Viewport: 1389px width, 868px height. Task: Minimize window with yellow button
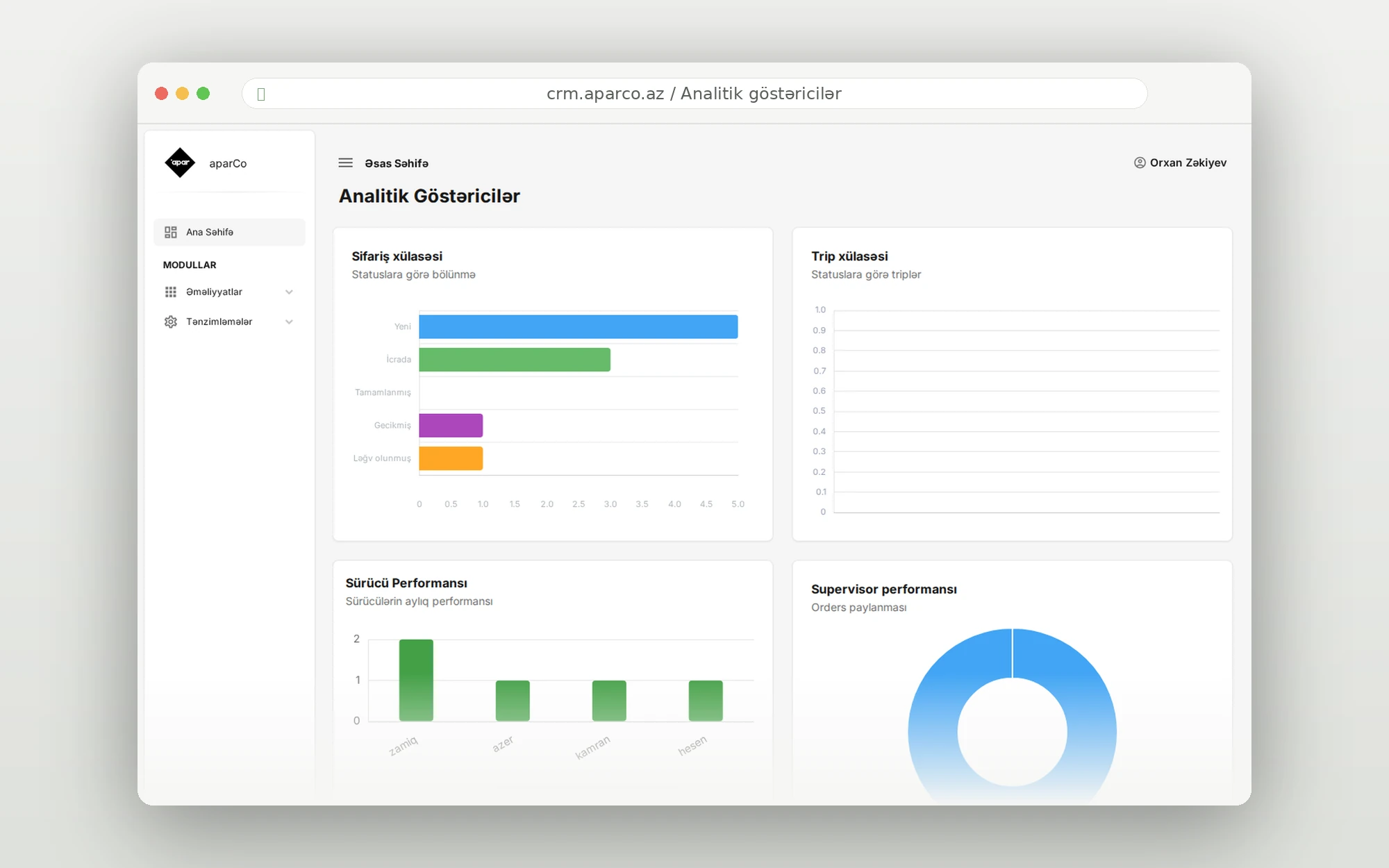182,94
